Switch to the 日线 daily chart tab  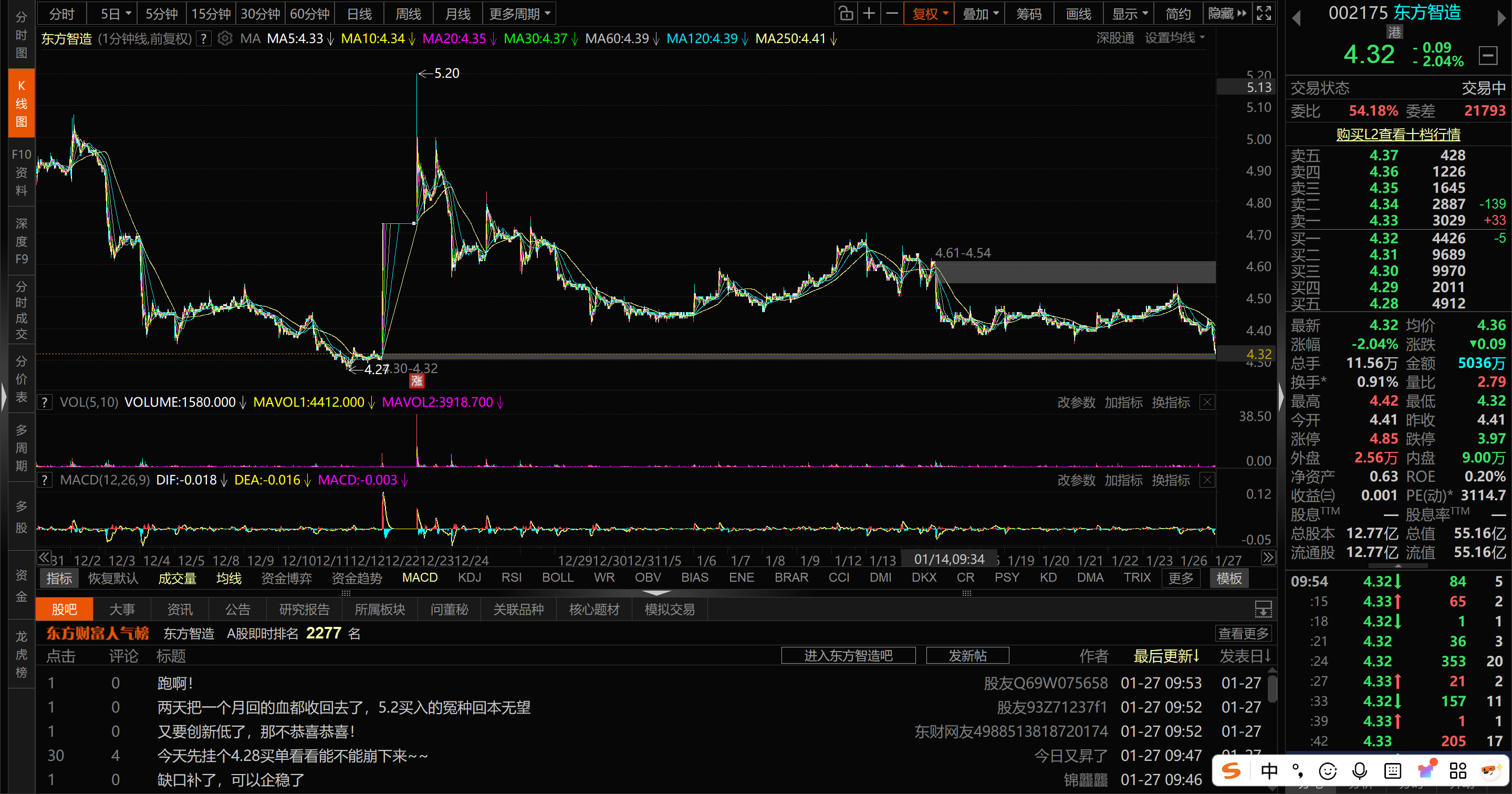click(x=359, y=13)
